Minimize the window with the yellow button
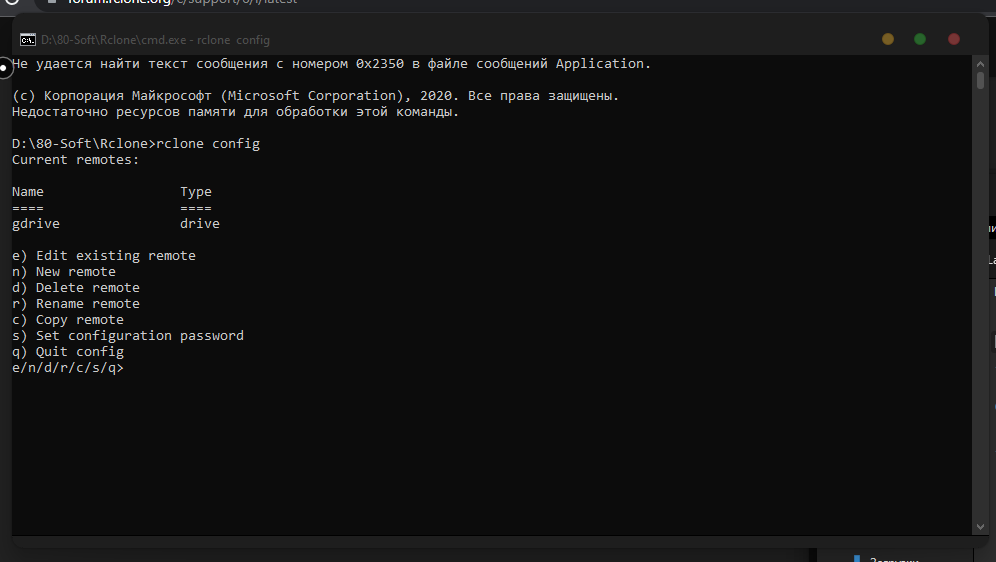 [x=888, y=39]
